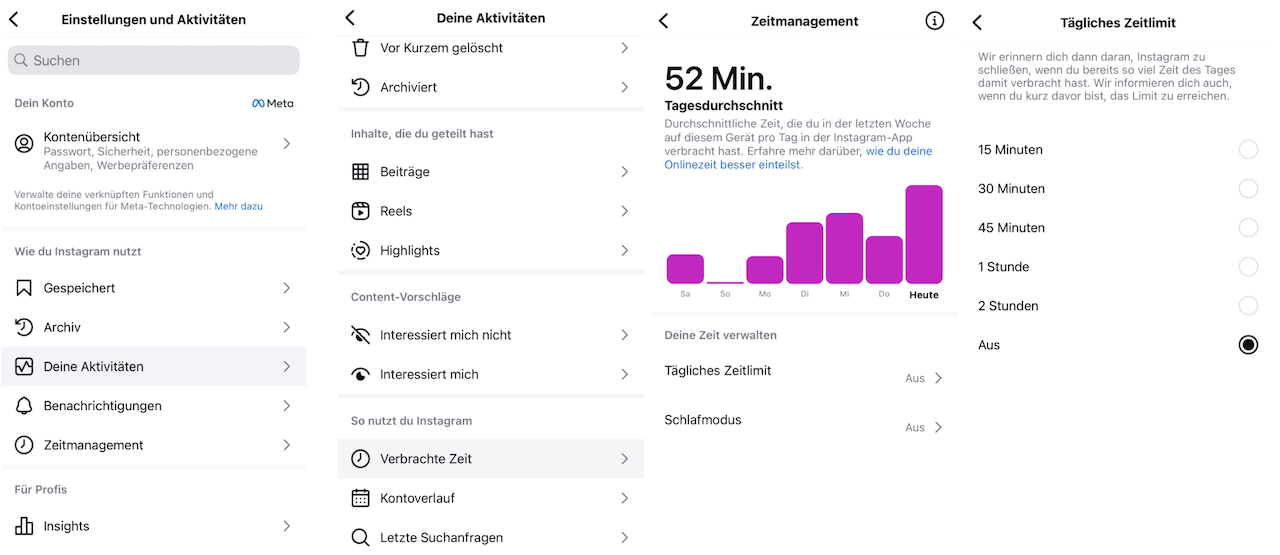The image size is (1280, 555).
Task: Tap the 52 Min. daily average text
Action: (x=719, y=79)
